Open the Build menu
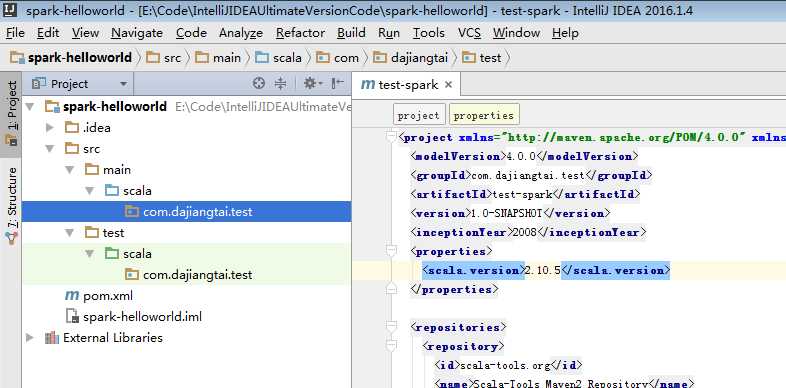 click(351, 33)
